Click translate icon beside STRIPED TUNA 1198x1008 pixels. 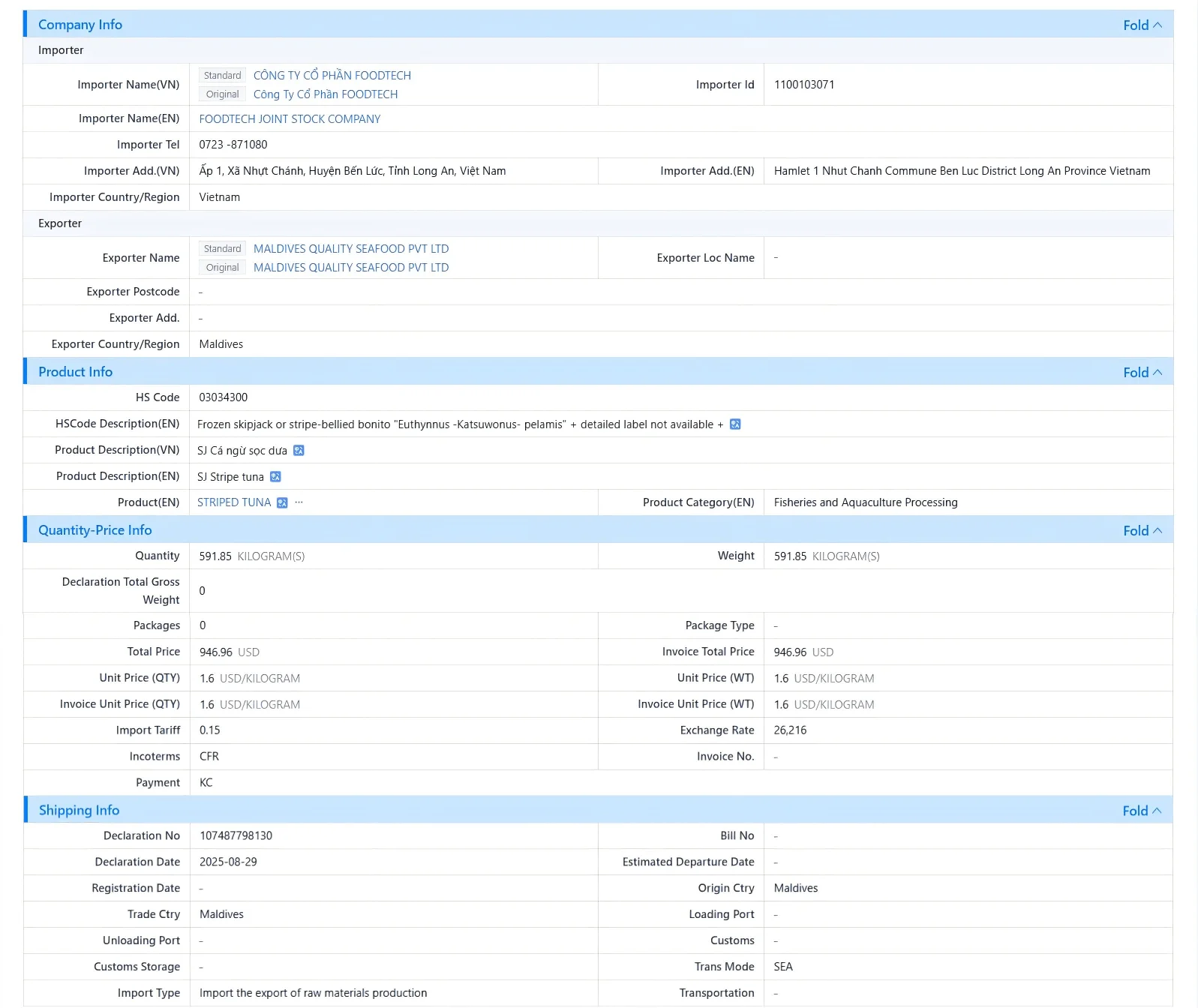pos(282,503)
